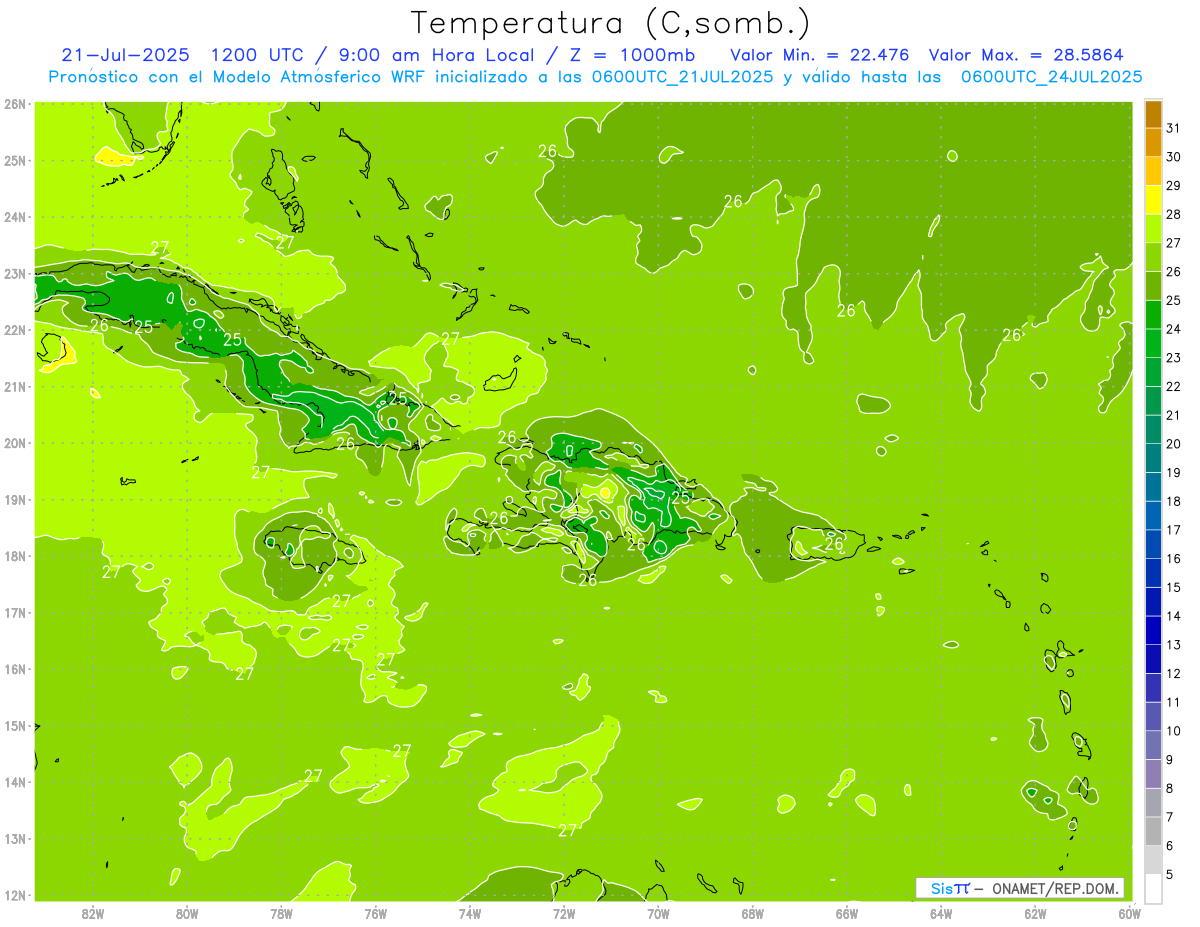1200x927 pixels.
Task: Click the '62W' longitude axis label
Action: [1035, 913]
